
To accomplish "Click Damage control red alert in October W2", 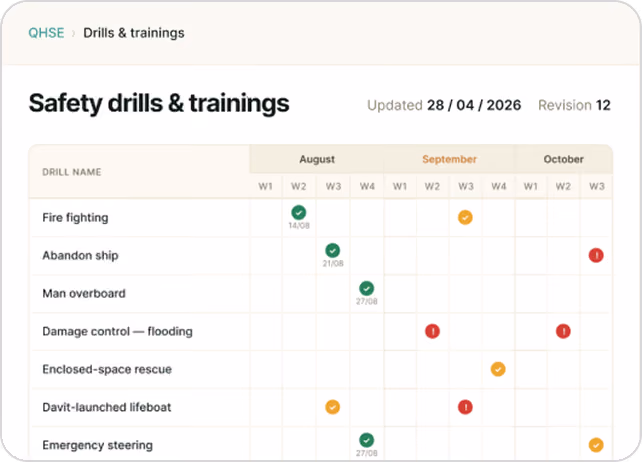I will point(563,331).
